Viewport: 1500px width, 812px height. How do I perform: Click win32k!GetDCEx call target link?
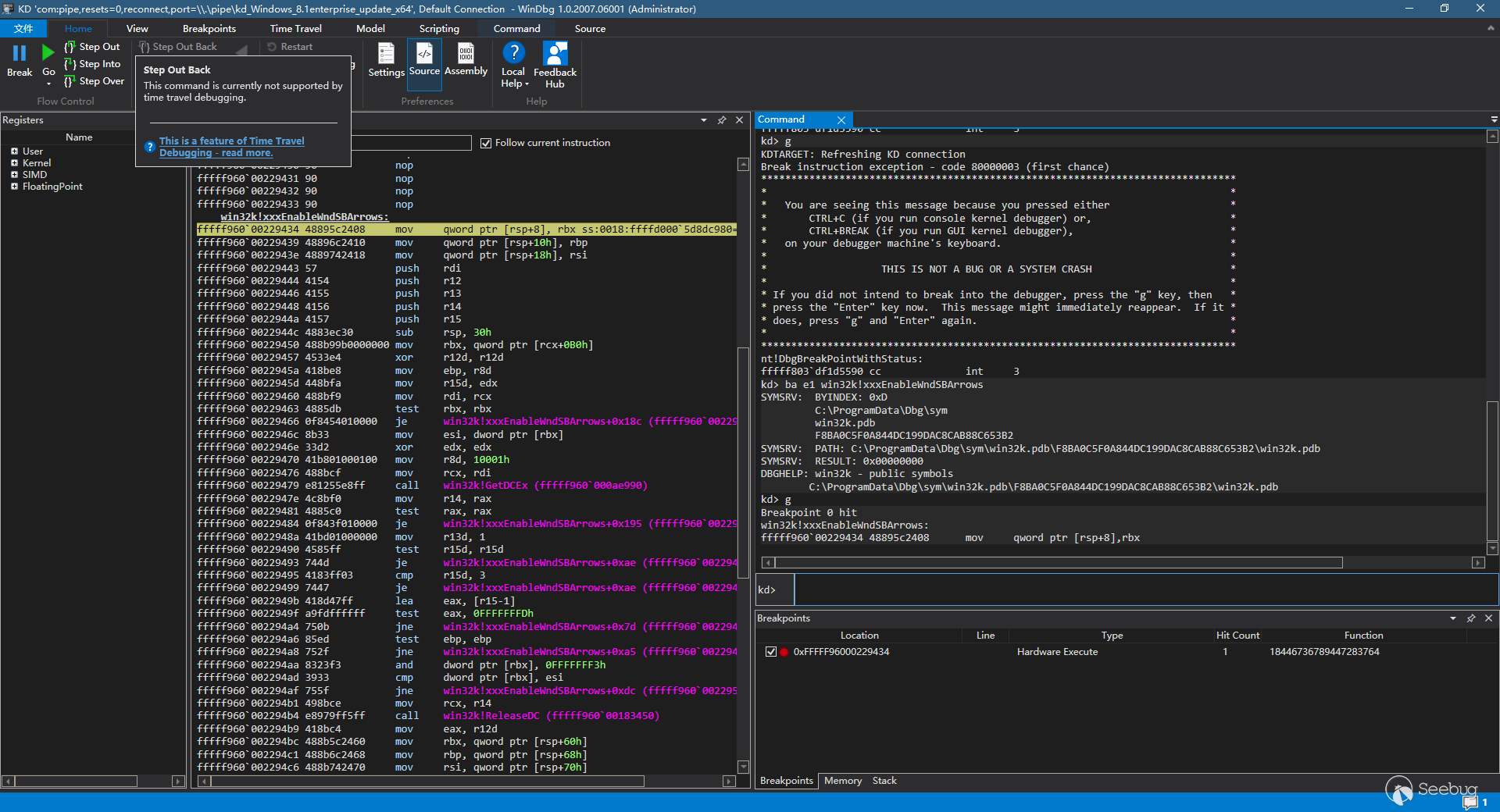click(x=545, y=486)
